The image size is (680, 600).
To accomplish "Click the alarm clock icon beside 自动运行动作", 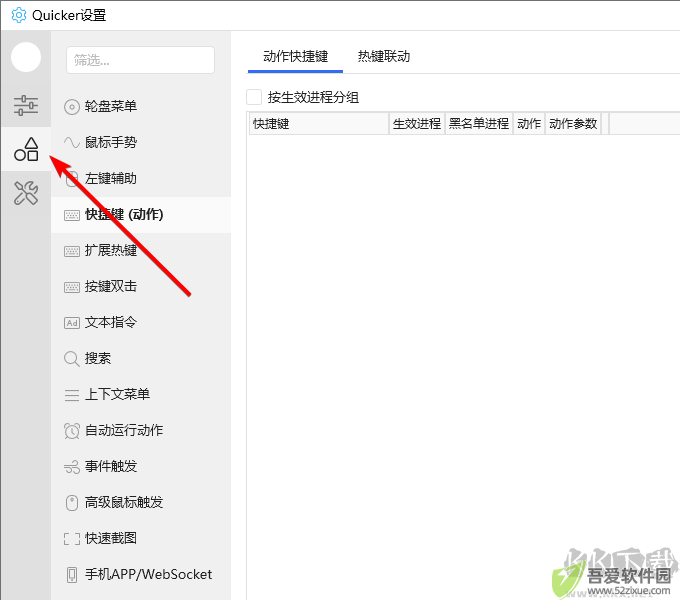I will [72, 431].
